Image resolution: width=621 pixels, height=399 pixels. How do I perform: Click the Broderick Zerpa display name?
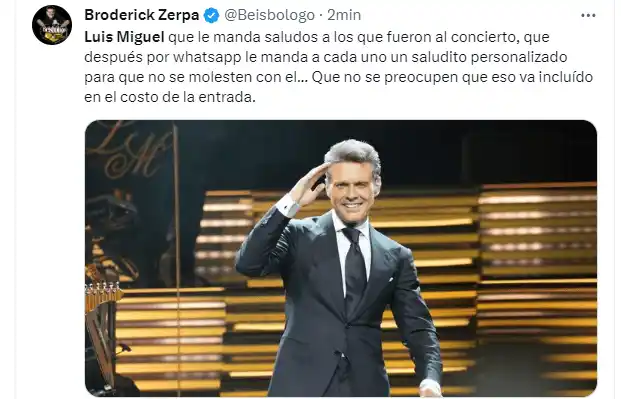[x=141, y=15]
